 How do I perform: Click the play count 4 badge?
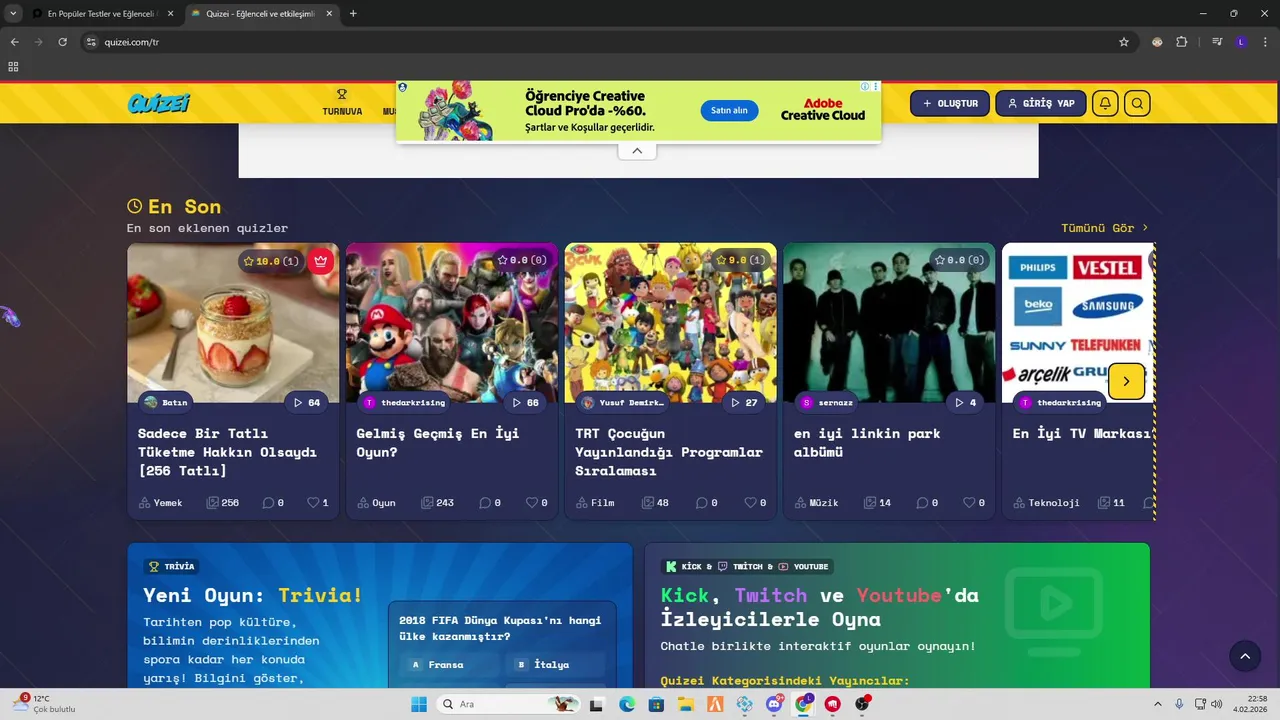tap(965, 402)
